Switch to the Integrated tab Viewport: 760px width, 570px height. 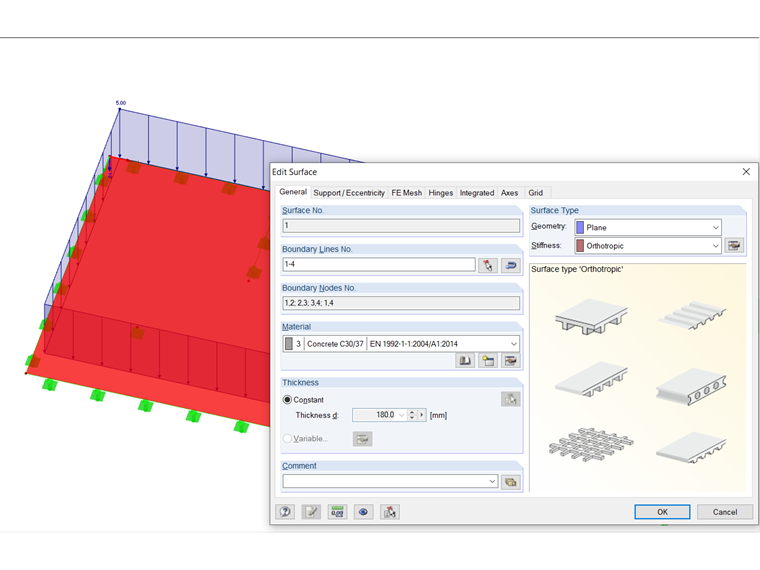pos(477,193)
